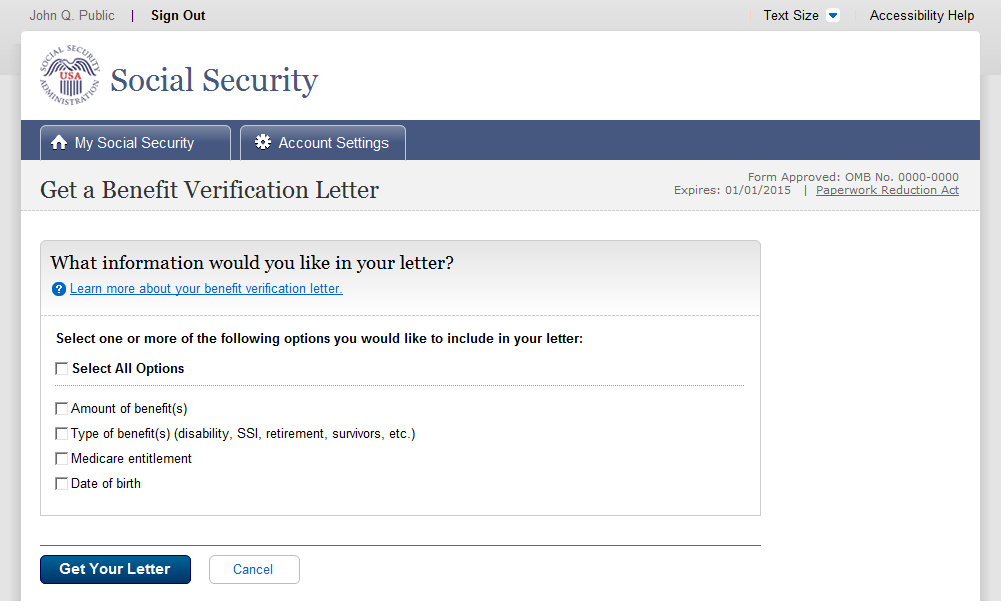The width and height of the screenshot is (1008, 608).
Task: Click the home icon in My Social Security tab
Action: 59,143
